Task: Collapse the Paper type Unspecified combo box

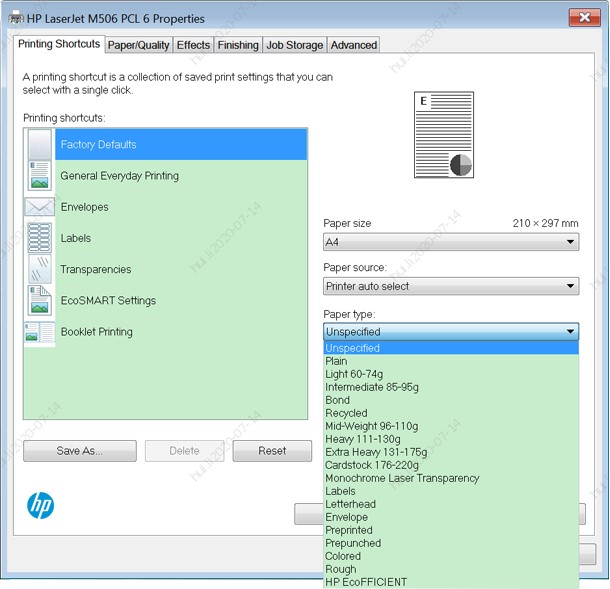Action: point(451,332)
